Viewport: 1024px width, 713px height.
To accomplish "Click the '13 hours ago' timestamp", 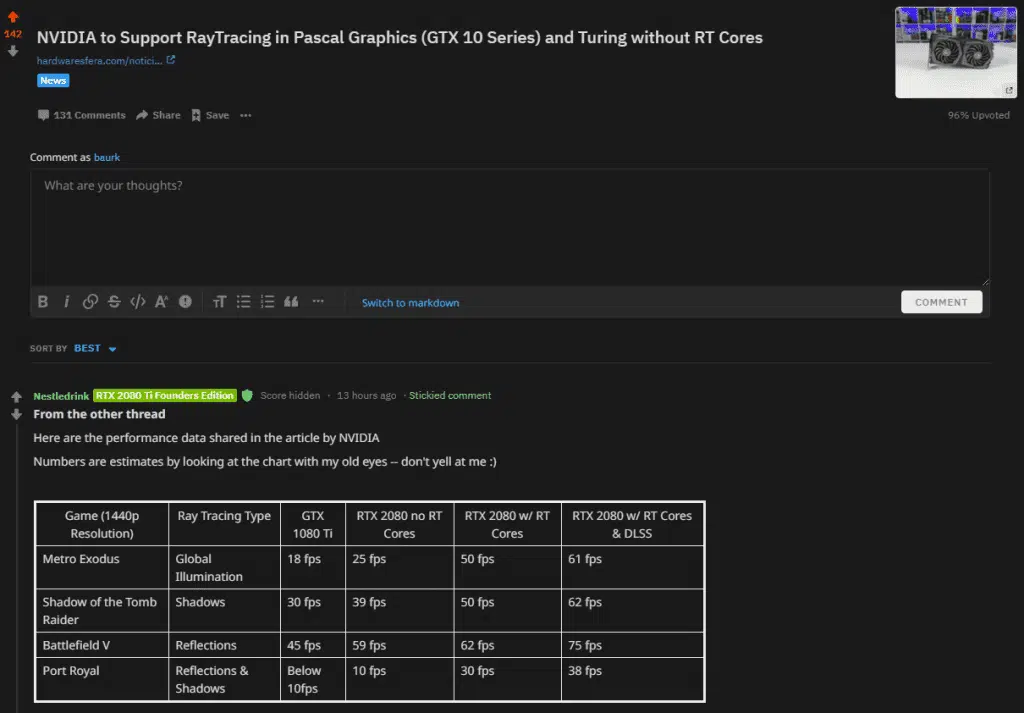I will pos(366,396).
